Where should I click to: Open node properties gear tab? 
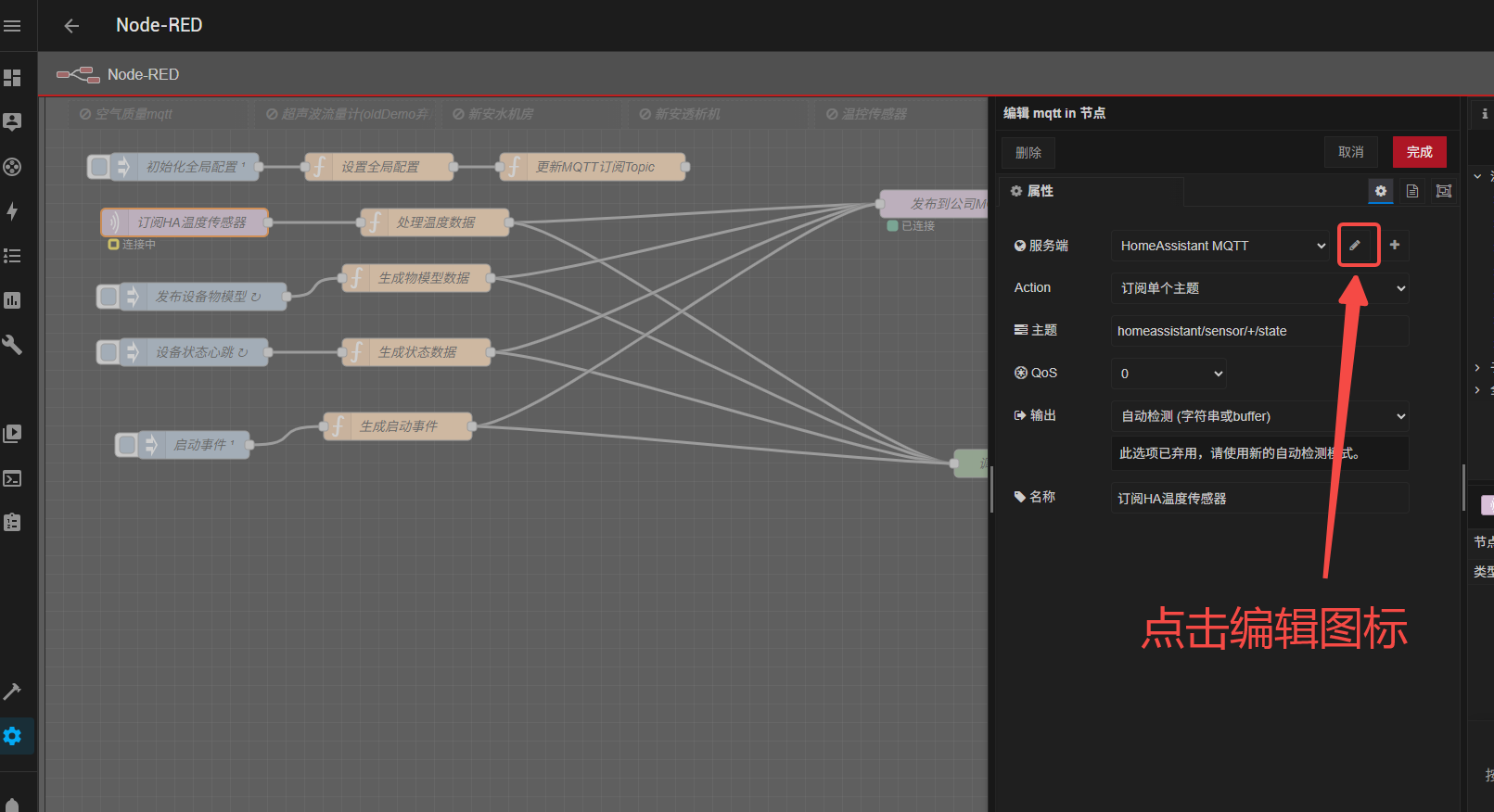tap(1380, 191)
